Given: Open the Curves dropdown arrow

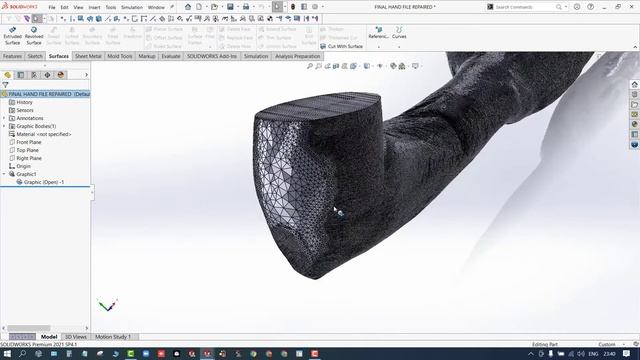Looking at the screenshot, I should [399, 47].
